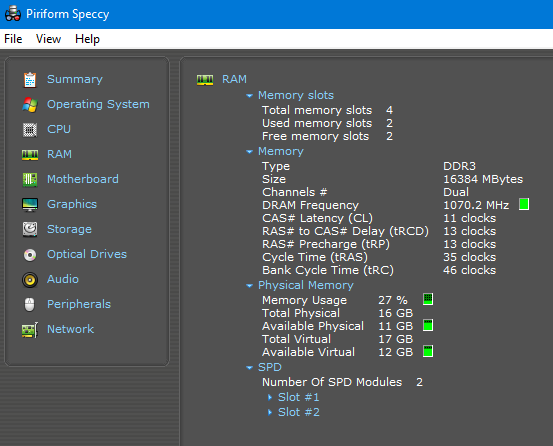Click the Motherboard icon in sidebar
Screen dimensions: 553x446
coord(30,179)
